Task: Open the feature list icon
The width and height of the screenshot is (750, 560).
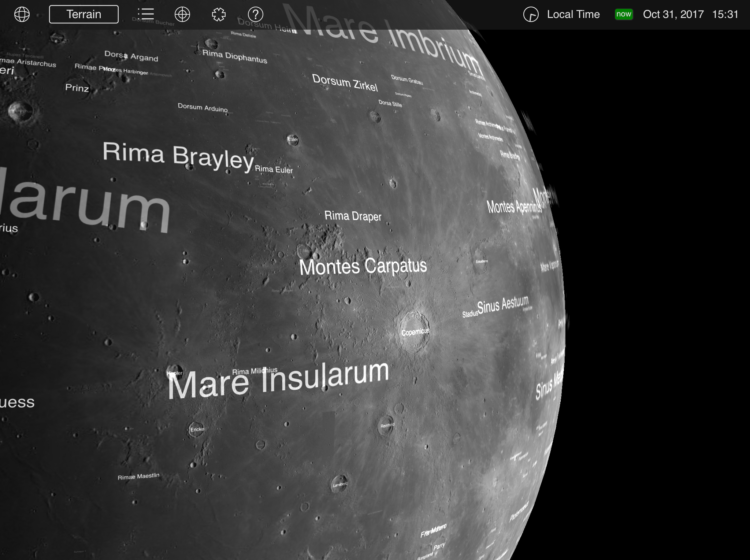Action: (x=145, y=14)
